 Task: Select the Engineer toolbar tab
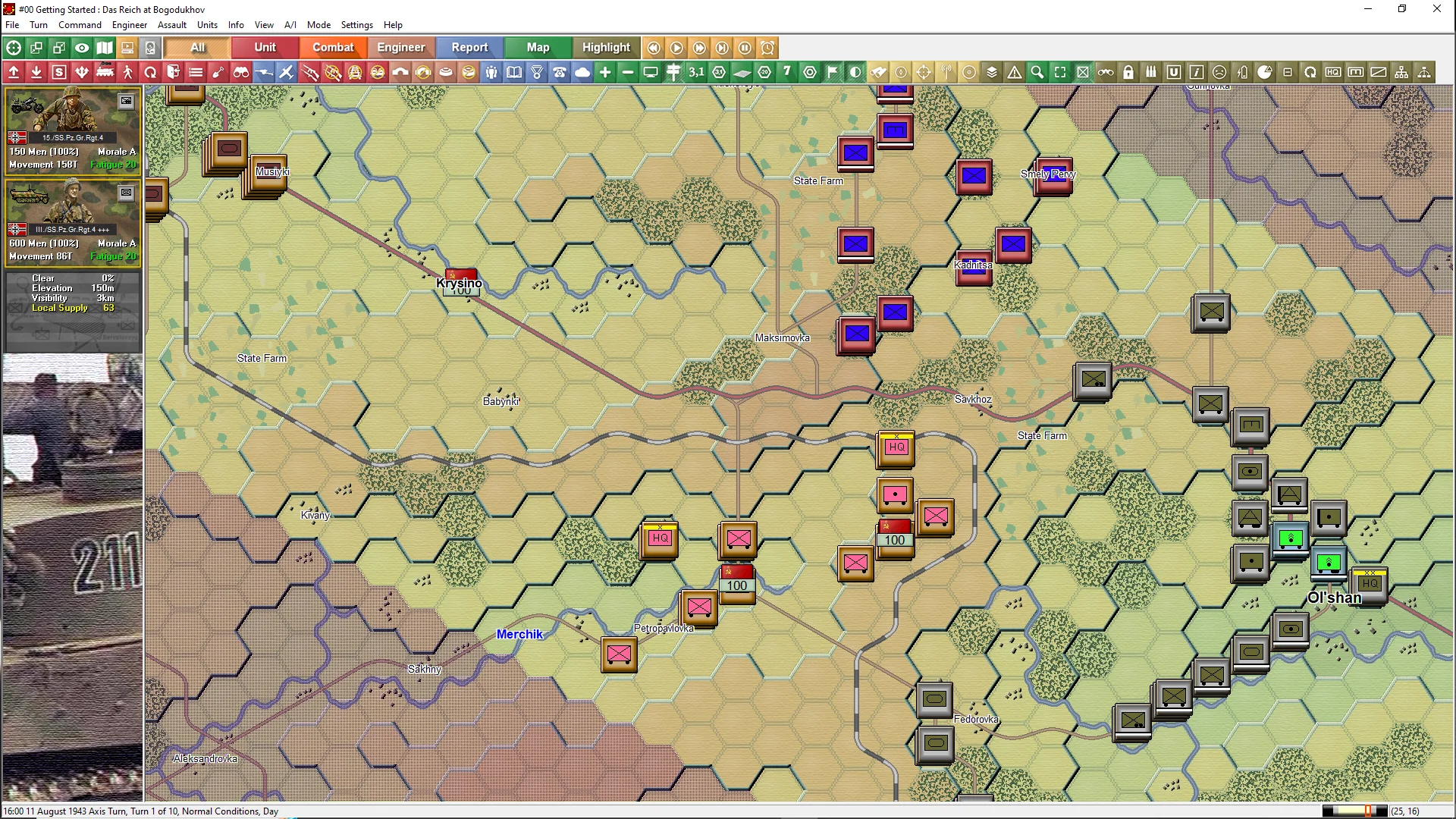[400, 47]
